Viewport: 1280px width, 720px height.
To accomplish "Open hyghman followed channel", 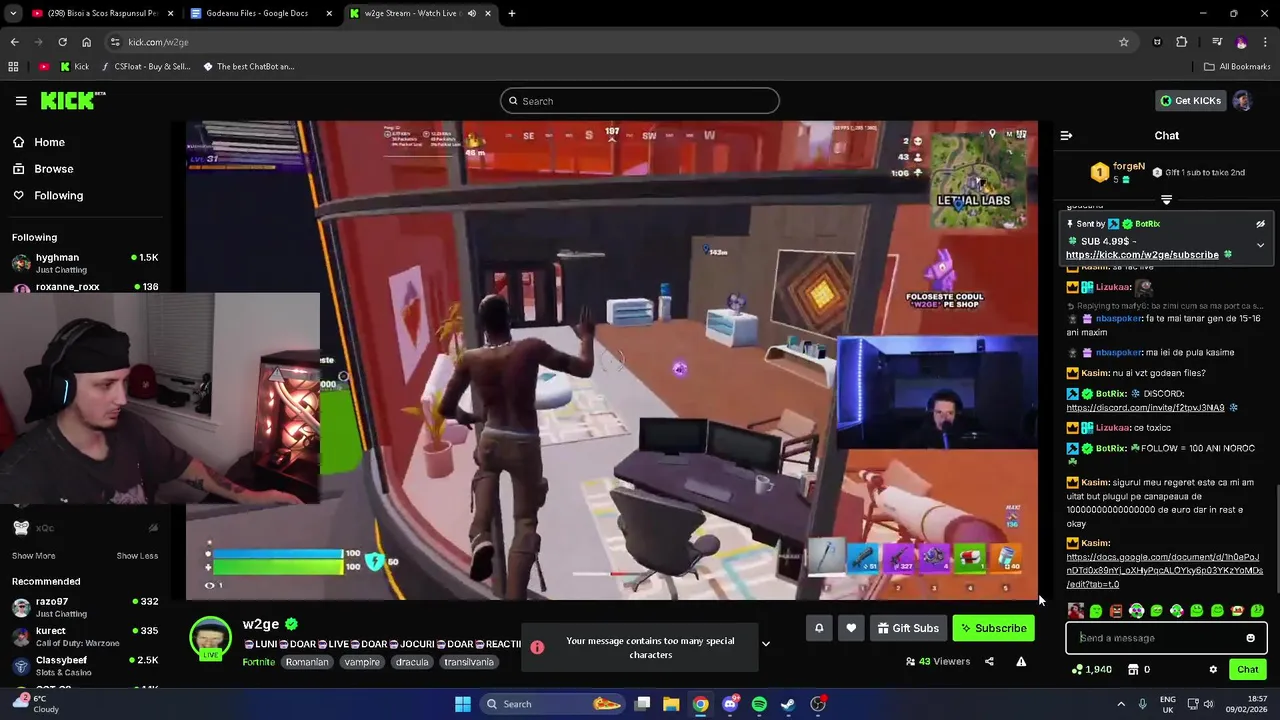I will [85, 263].
